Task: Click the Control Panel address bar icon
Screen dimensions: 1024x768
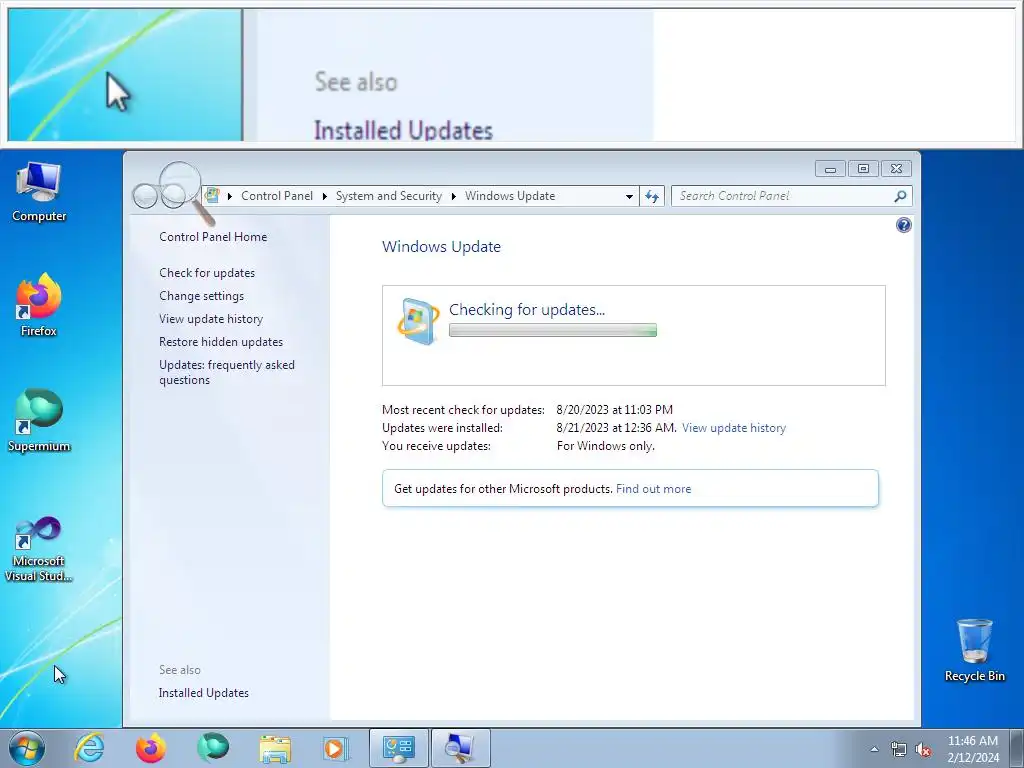Action: point(212,195)
